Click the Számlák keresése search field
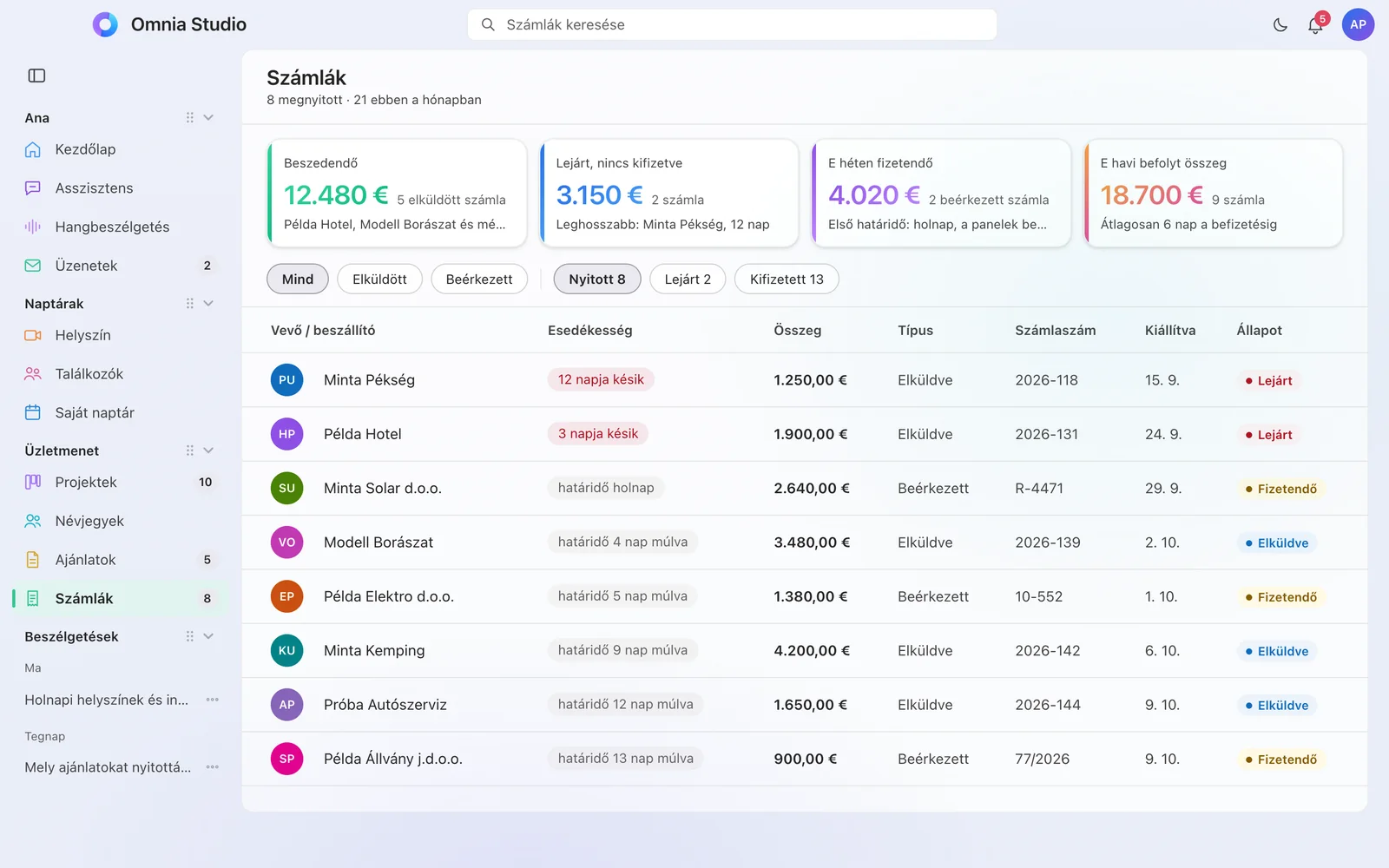Image resolution: width=1389 pixels, height=868 pixels. pyautogui.click(x=732, y=24)
